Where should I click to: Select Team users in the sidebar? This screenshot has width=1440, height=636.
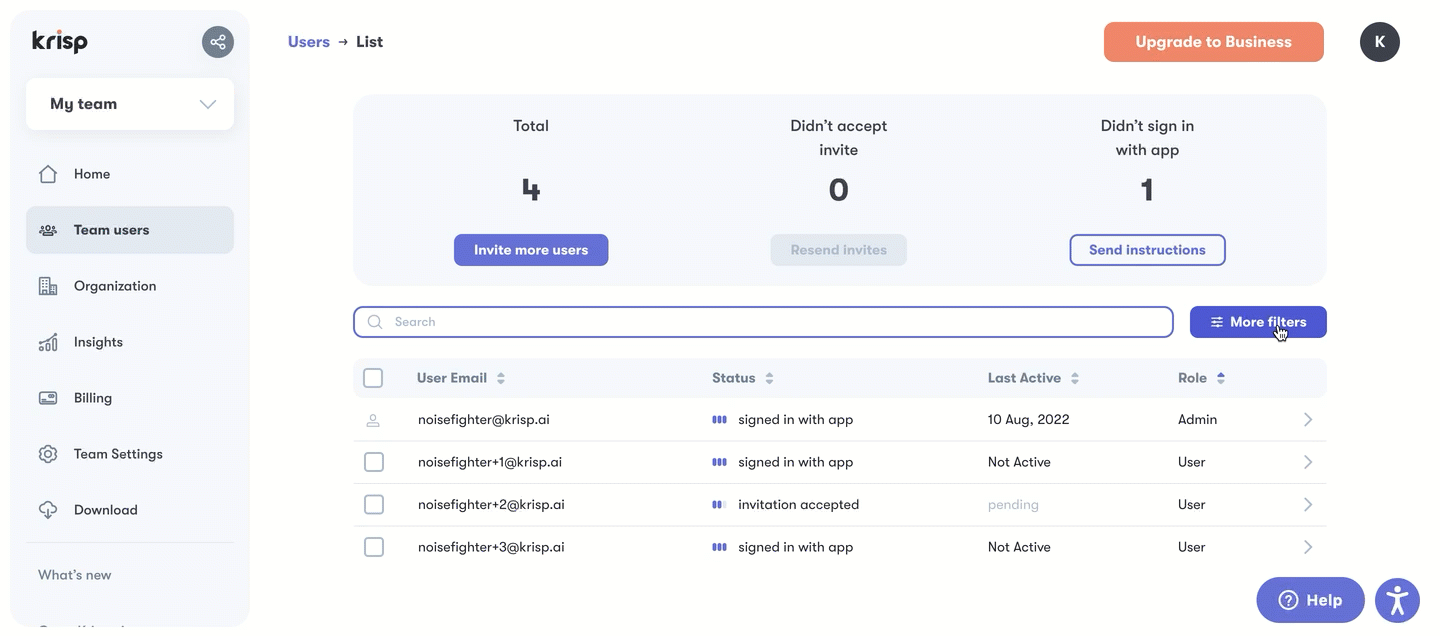coord(130,230)
